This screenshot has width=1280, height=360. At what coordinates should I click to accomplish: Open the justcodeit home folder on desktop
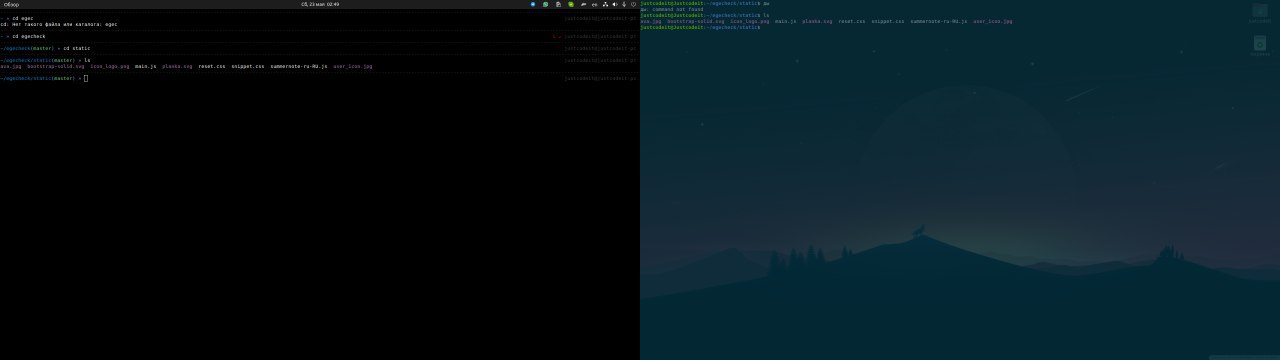pyautogui.click(x=1259, y=13)
